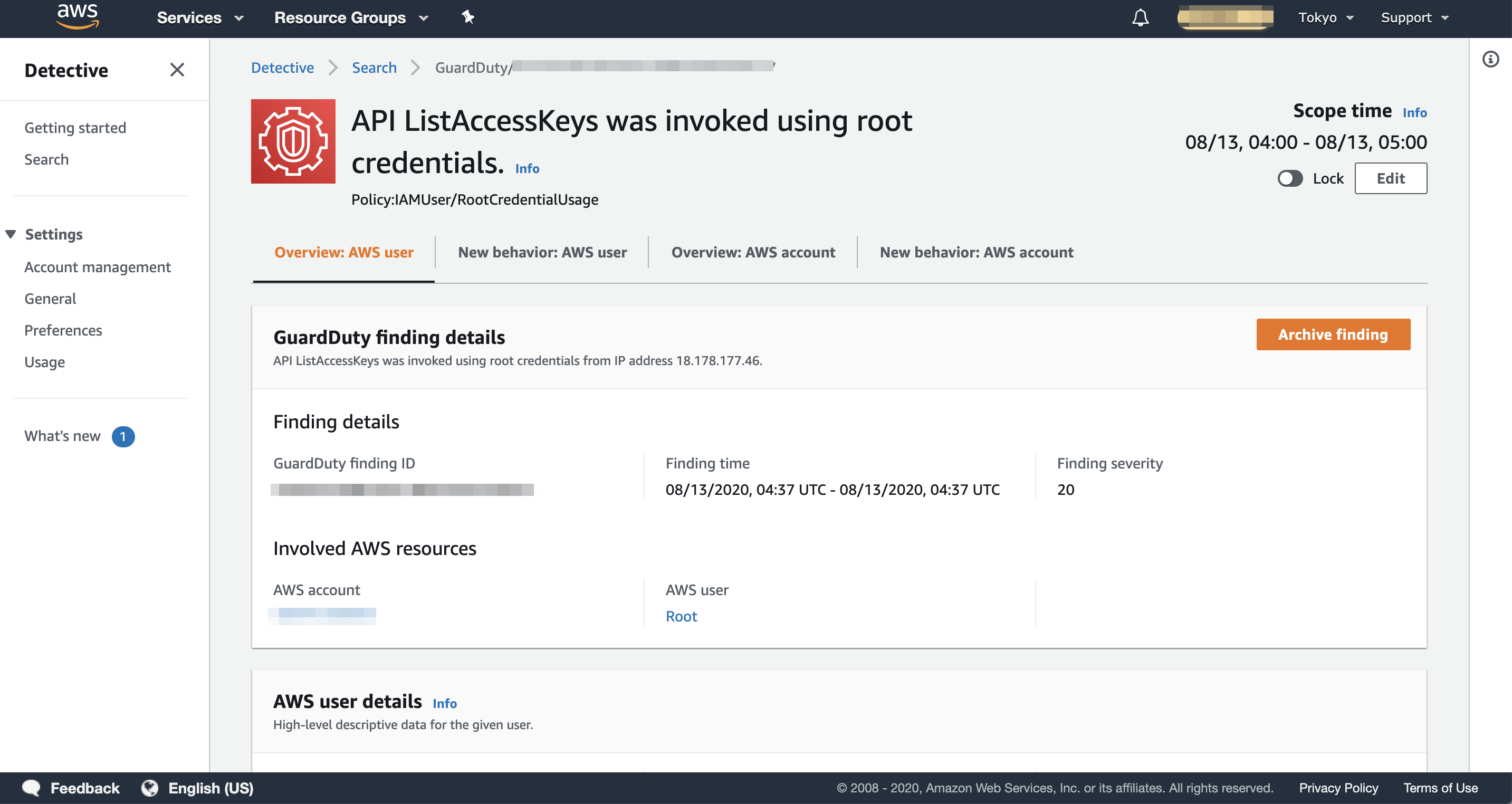Click the Detective breadcrumb link
This screenshot has height=804, width=1512.
click(x=282, y=68)
